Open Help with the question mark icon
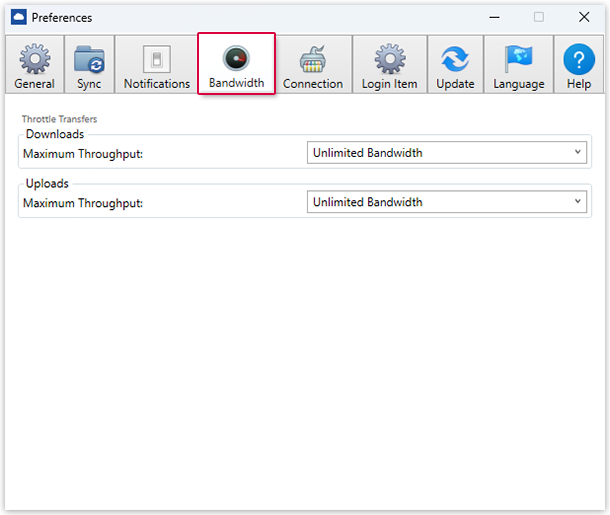Image resolution: width=610 pixels, height=515 pixels. pyautogui.click(x=579, y=59)
